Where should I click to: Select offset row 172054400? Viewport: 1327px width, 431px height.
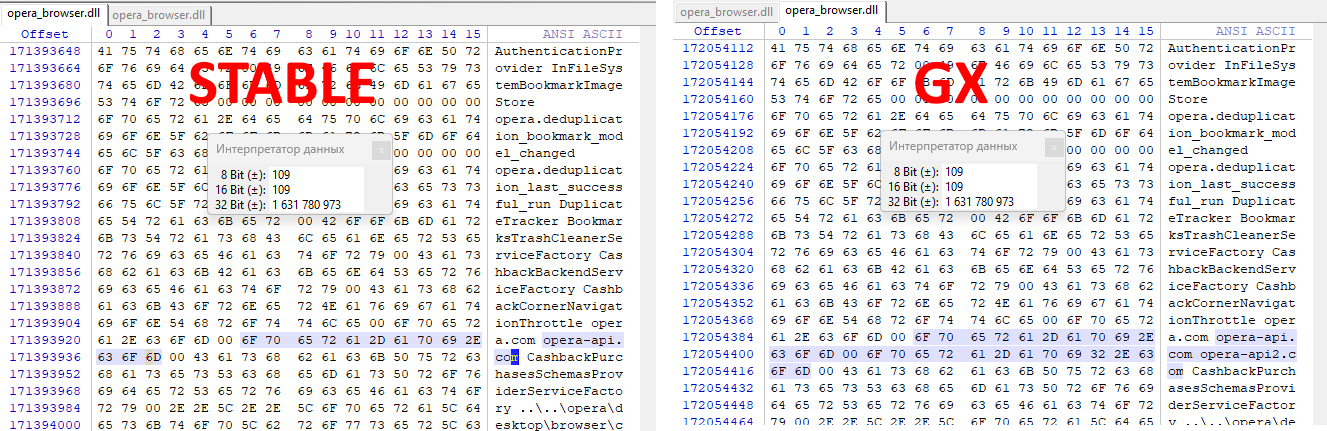[x=718, y=354]
